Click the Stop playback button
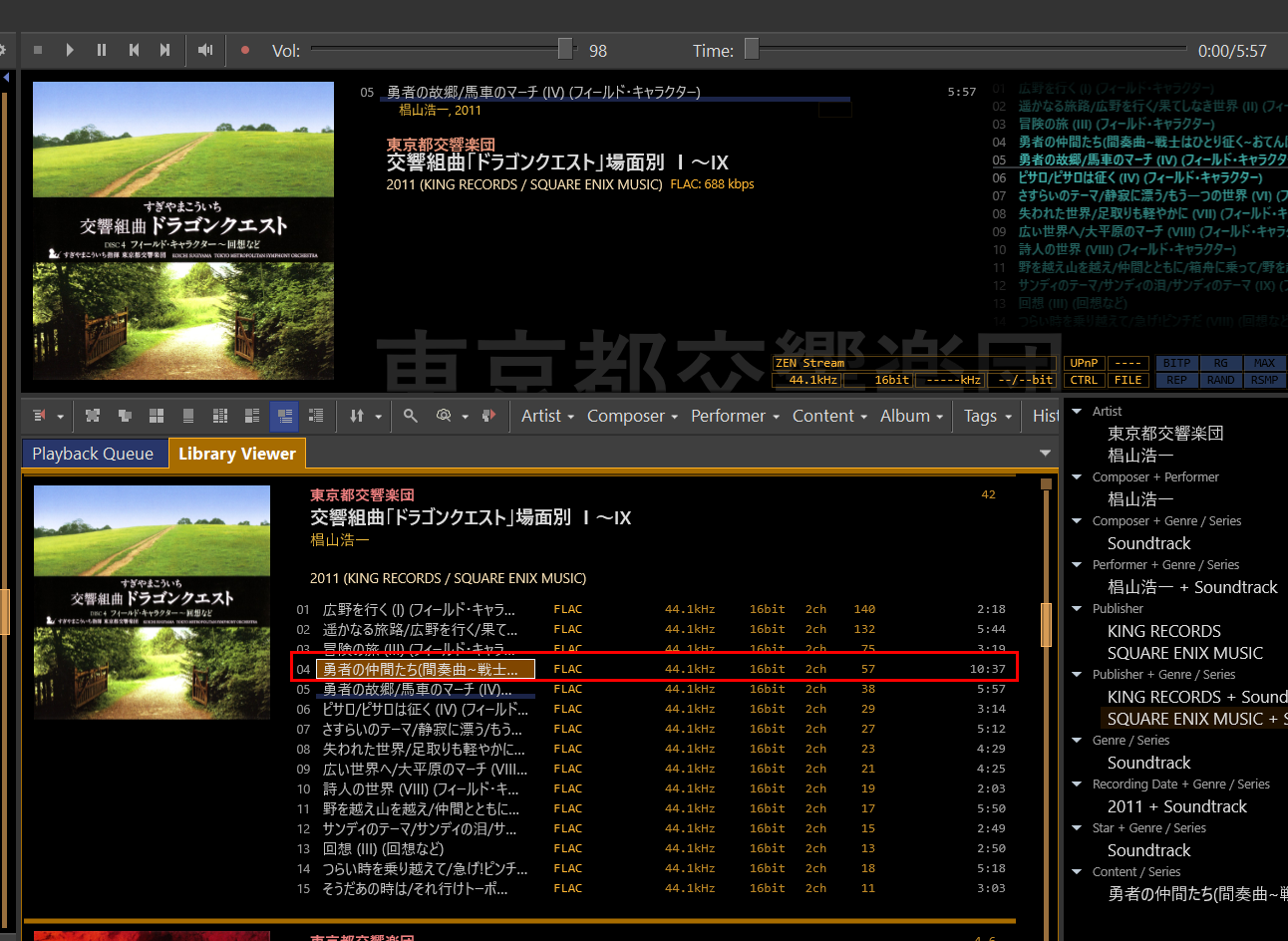This screenshot has width=1288, height=941. 38,50
